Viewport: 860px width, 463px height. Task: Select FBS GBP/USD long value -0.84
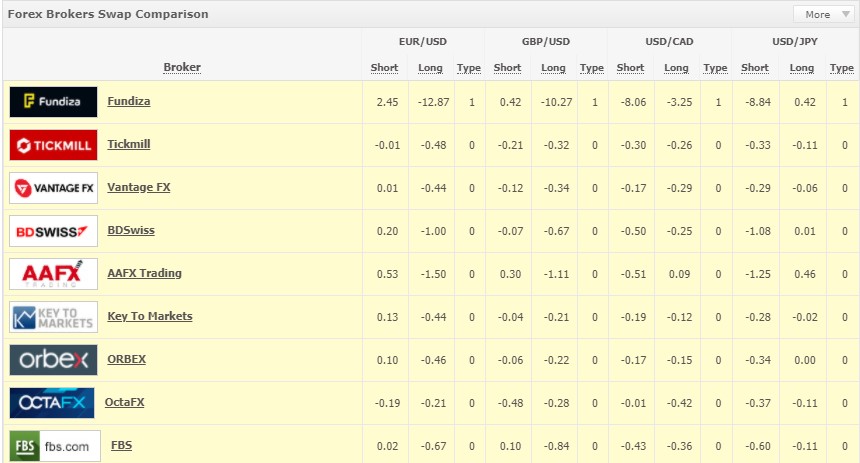[x=556, y=446]
